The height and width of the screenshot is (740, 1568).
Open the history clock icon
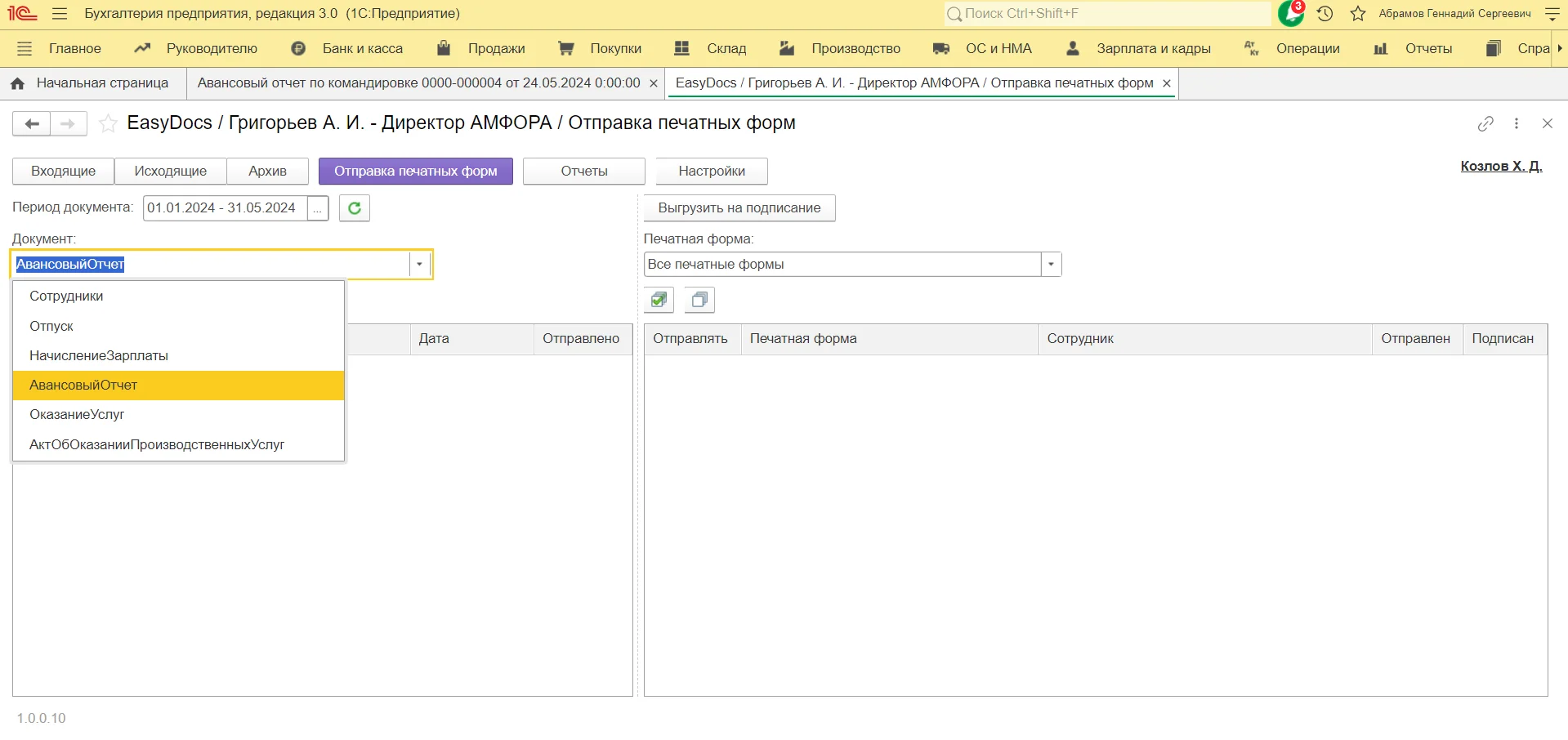click(1325, 14)
